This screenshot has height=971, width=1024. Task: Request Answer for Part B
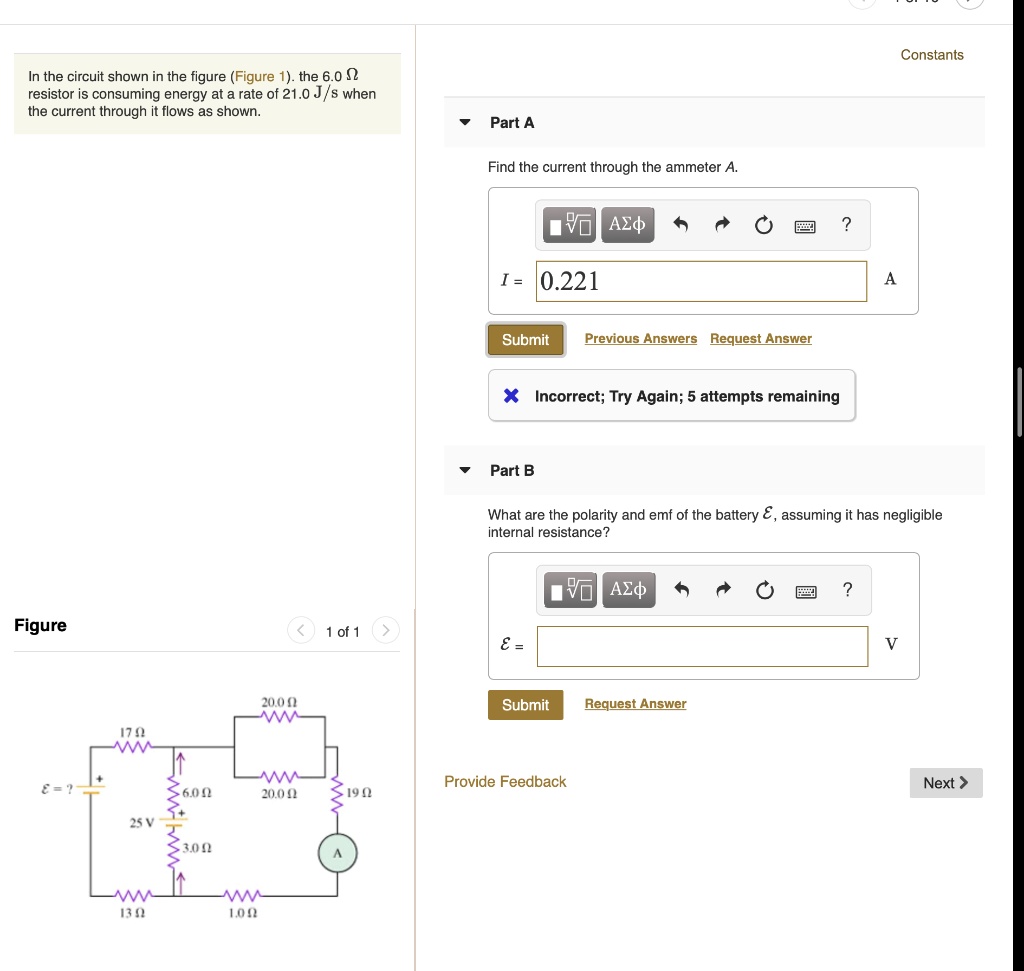click(634, 703)
